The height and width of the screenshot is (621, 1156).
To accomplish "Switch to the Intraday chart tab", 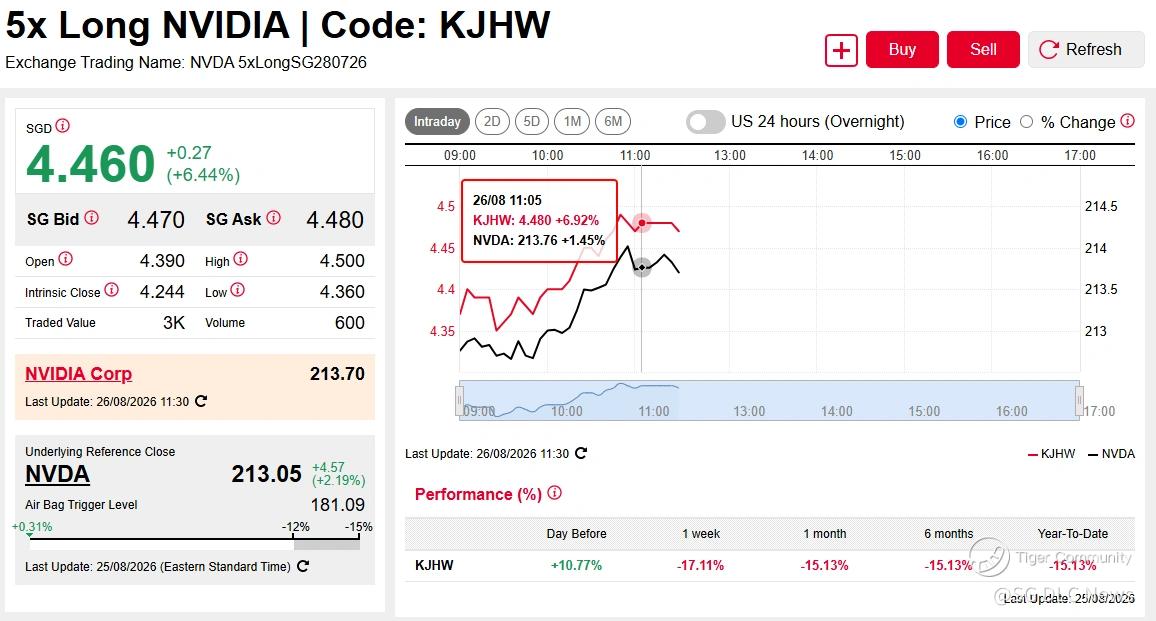I will (x=437, y=122).
